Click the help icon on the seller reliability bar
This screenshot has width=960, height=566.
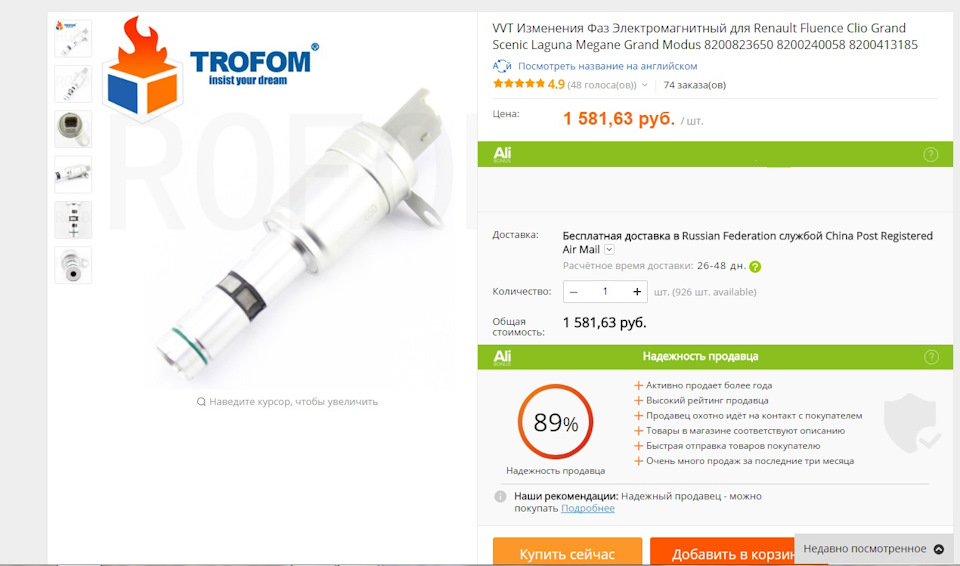tap(931, 357)
